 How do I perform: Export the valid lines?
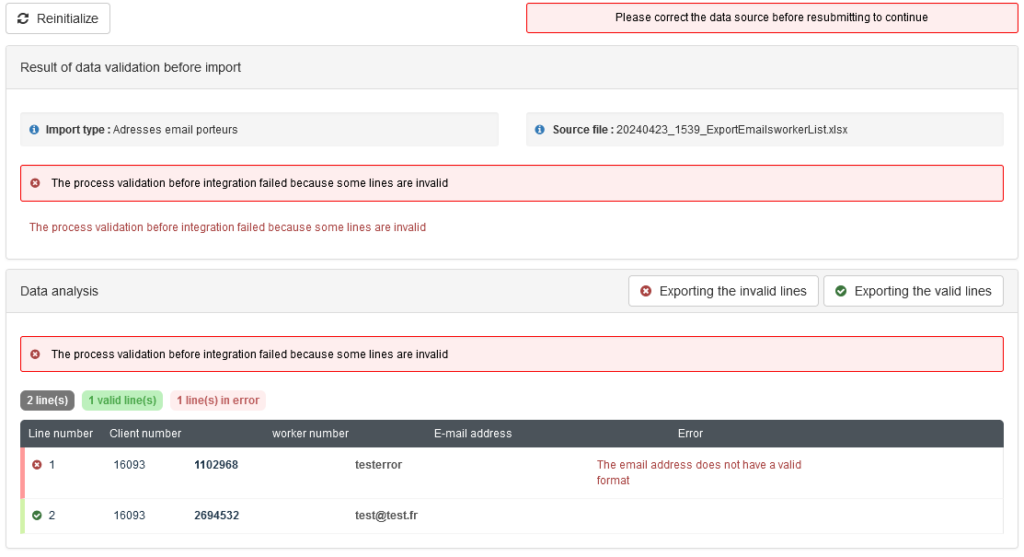913,291
